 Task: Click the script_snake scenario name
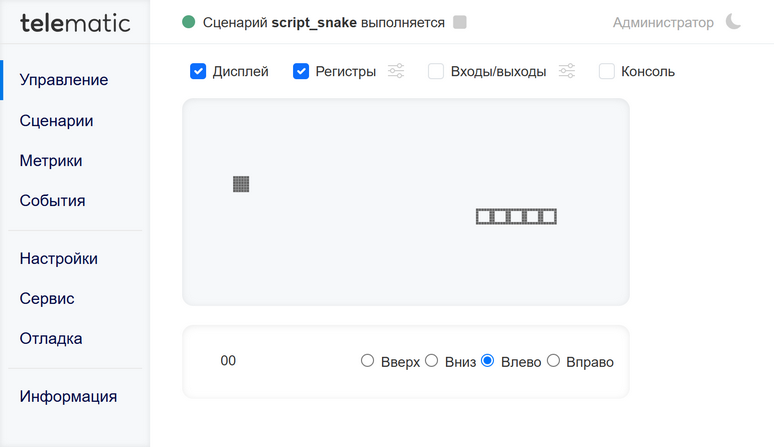(314, 23)
